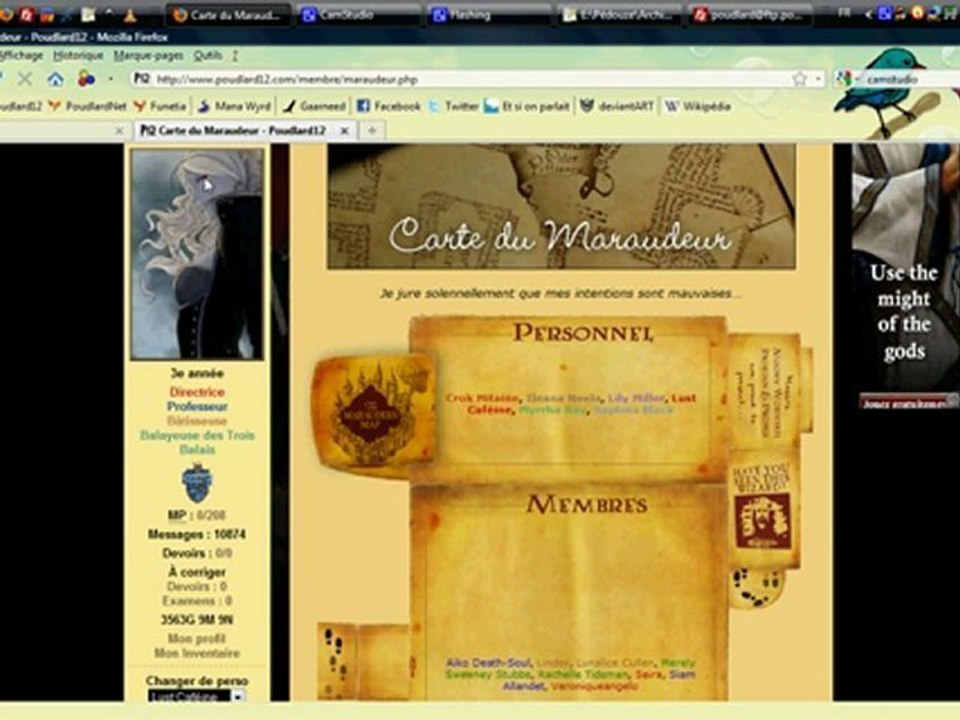Viewport: 960px width, 720px height.
Task: Click the Marauder's Map emblem image
Action: (373, 414)
